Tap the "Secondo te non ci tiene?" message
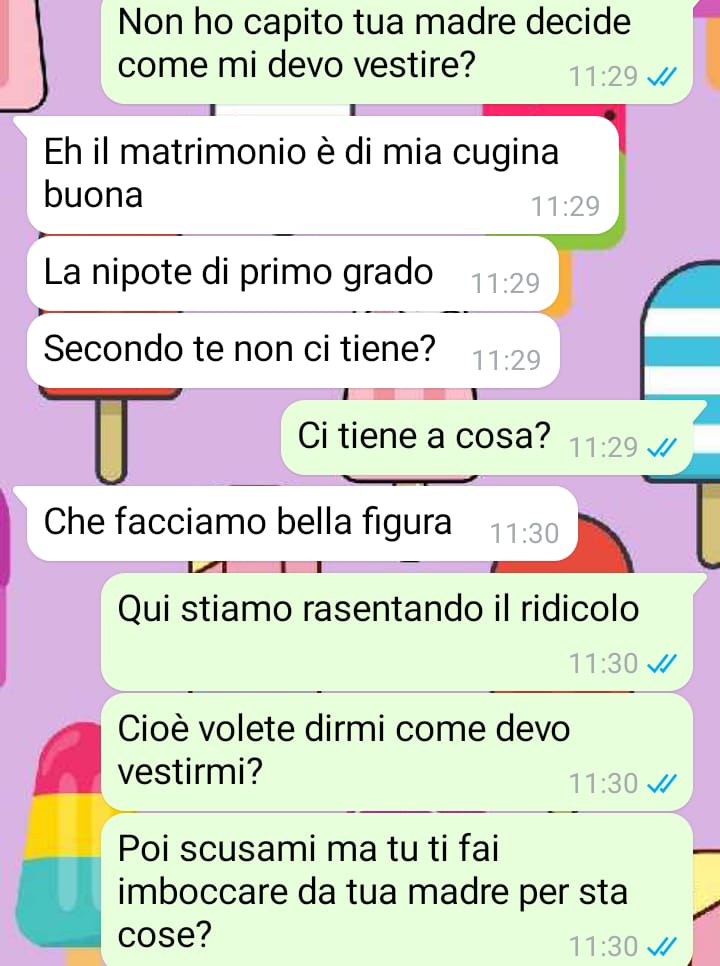This screenshot has height=966, width=720. [x=293, y=351]
